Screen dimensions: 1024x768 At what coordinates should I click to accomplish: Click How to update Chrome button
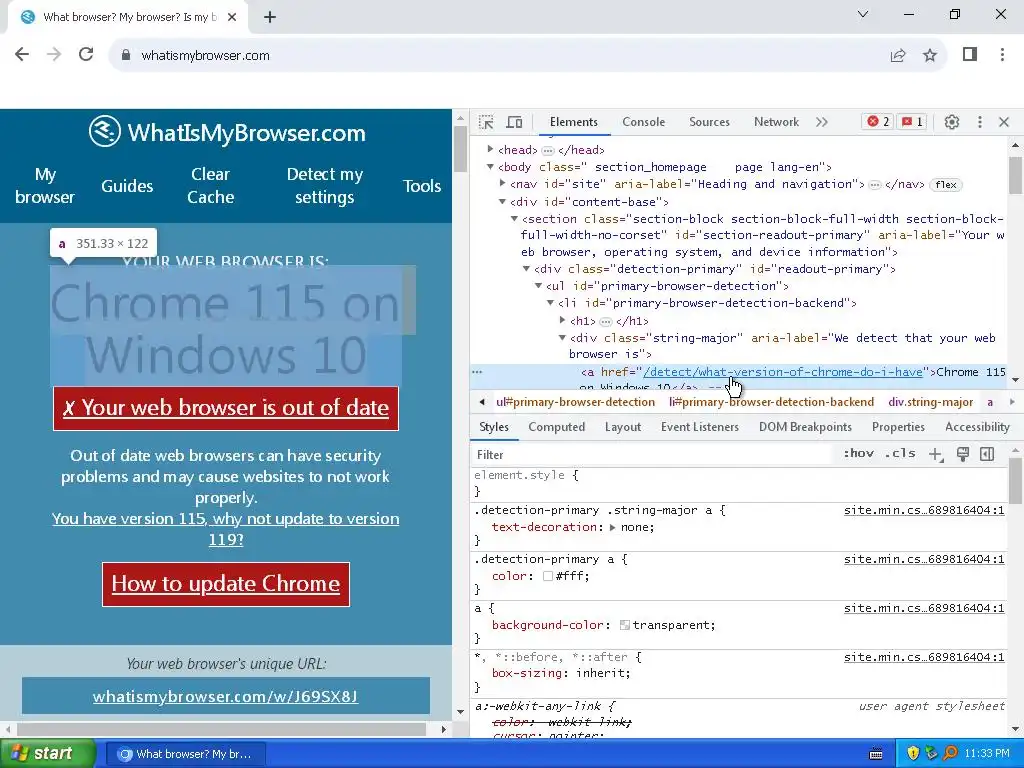pos(226,584)
